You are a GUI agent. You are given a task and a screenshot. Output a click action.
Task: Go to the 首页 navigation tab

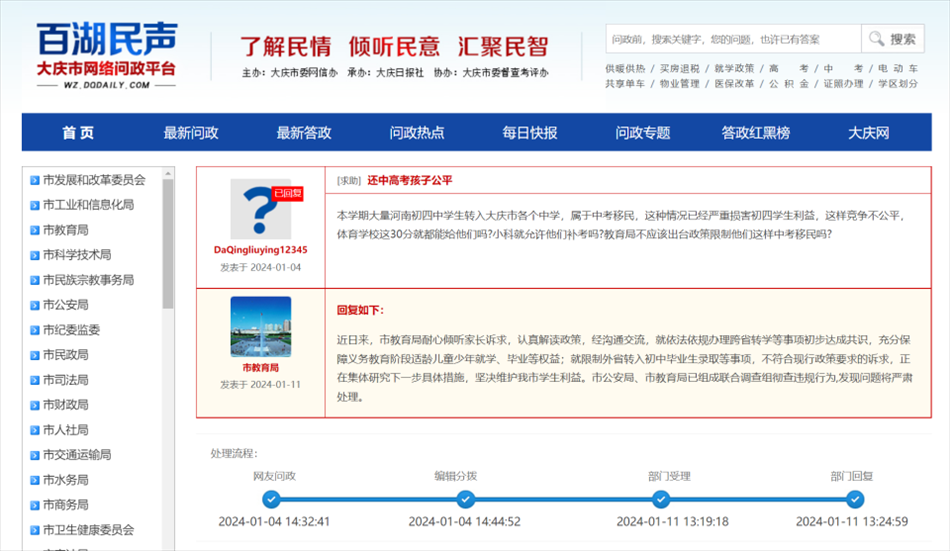(x=78, y=133)
